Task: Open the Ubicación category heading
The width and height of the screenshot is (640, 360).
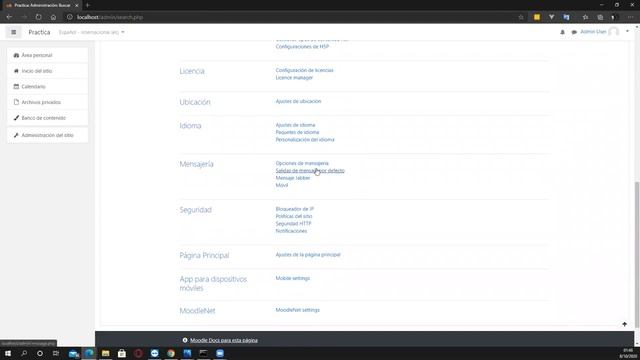Action: click(x=195, y=102)
